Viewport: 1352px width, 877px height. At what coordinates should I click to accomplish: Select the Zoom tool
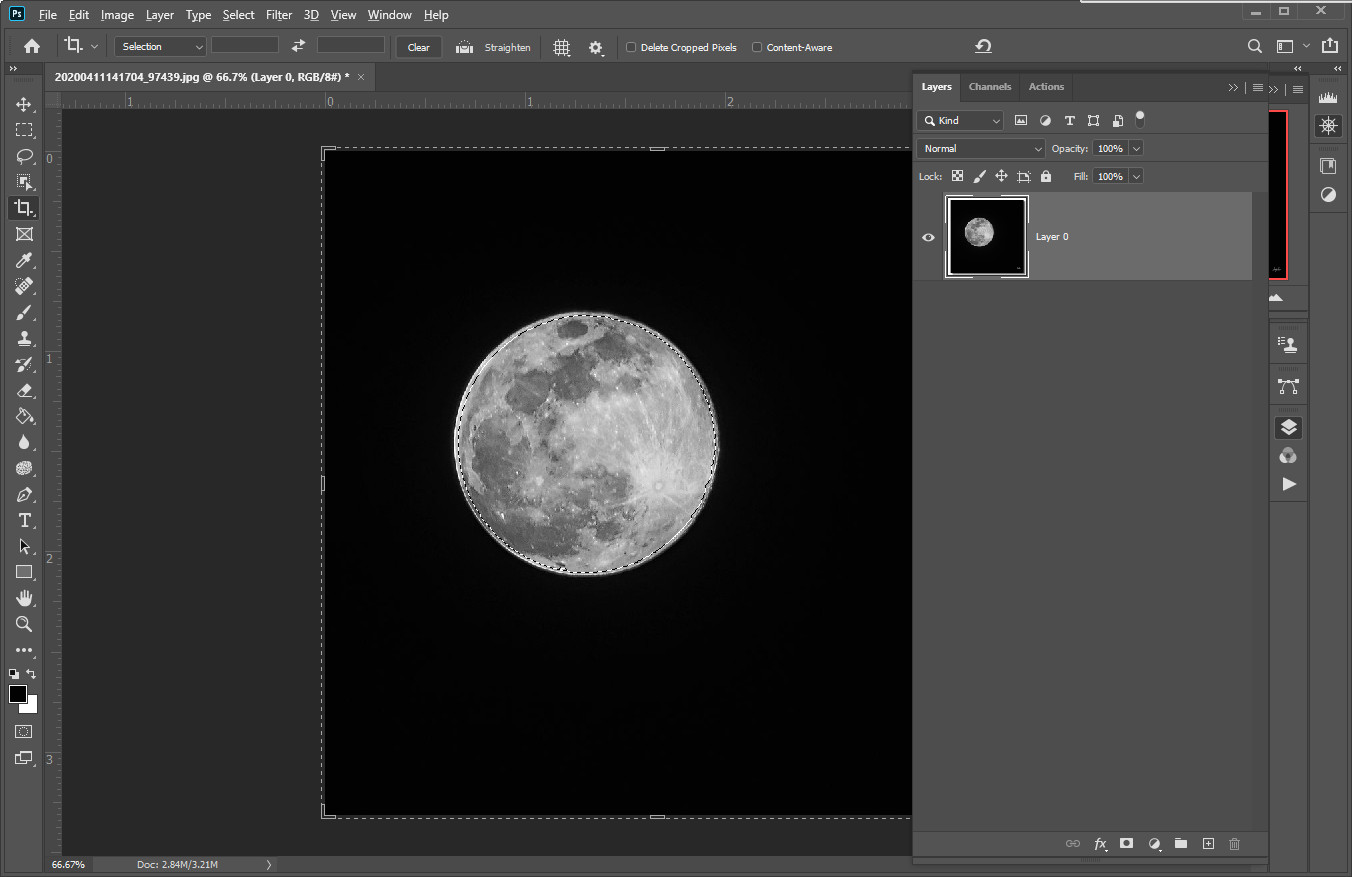[x=24, y=624]
